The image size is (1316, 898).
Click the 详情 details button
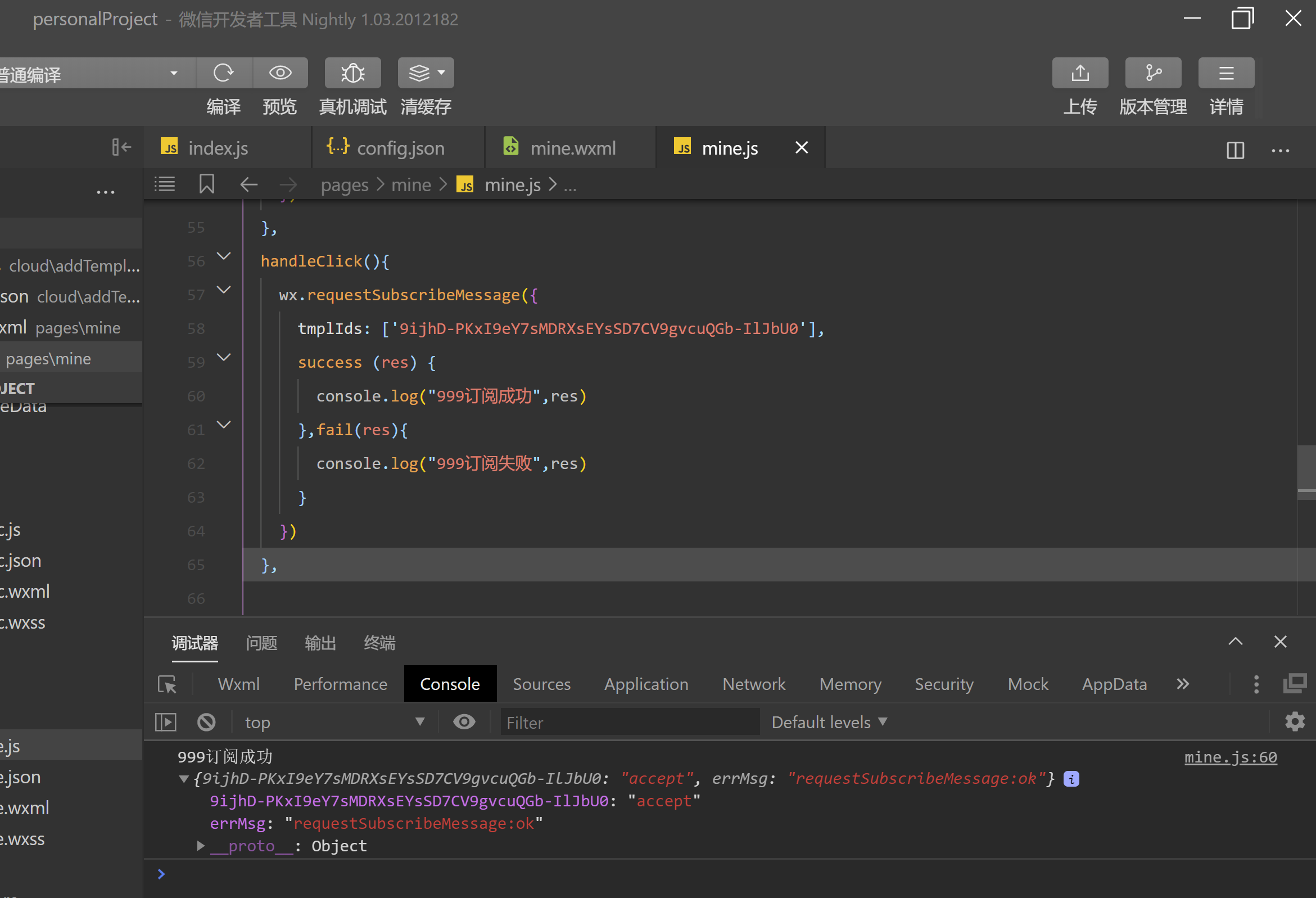(1225, 73)
